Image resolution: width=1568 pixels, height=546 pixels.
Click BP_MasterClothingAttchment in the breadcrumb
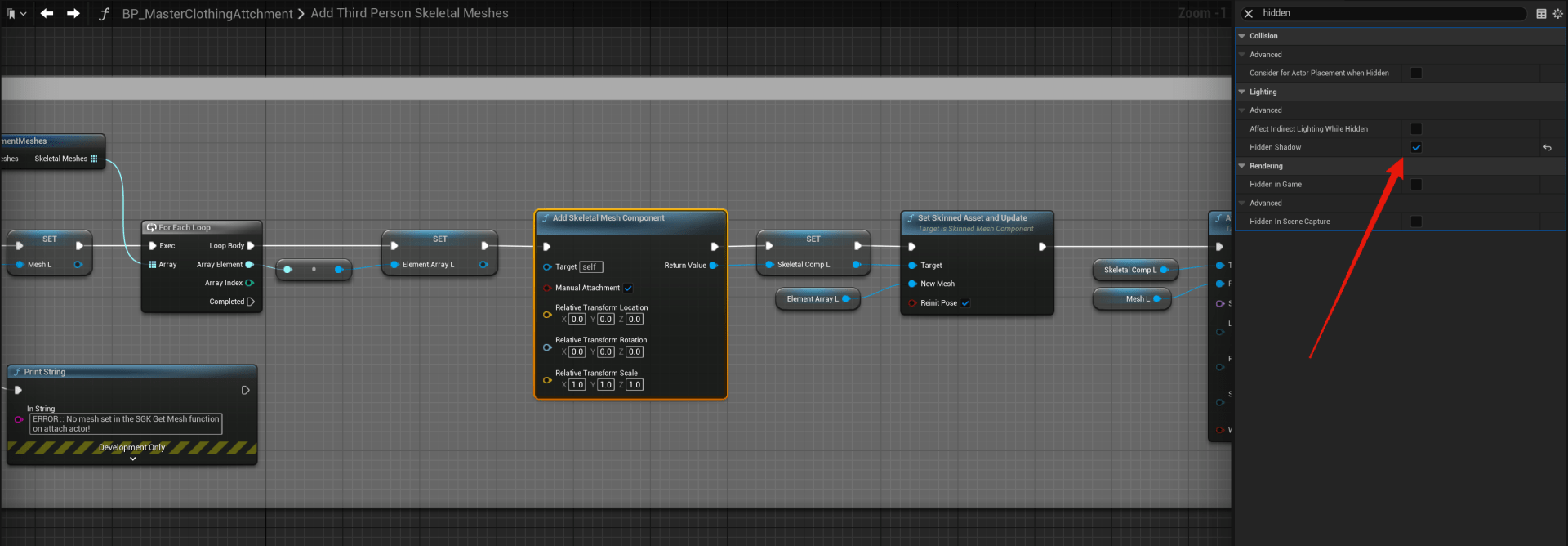pos(207,14)
